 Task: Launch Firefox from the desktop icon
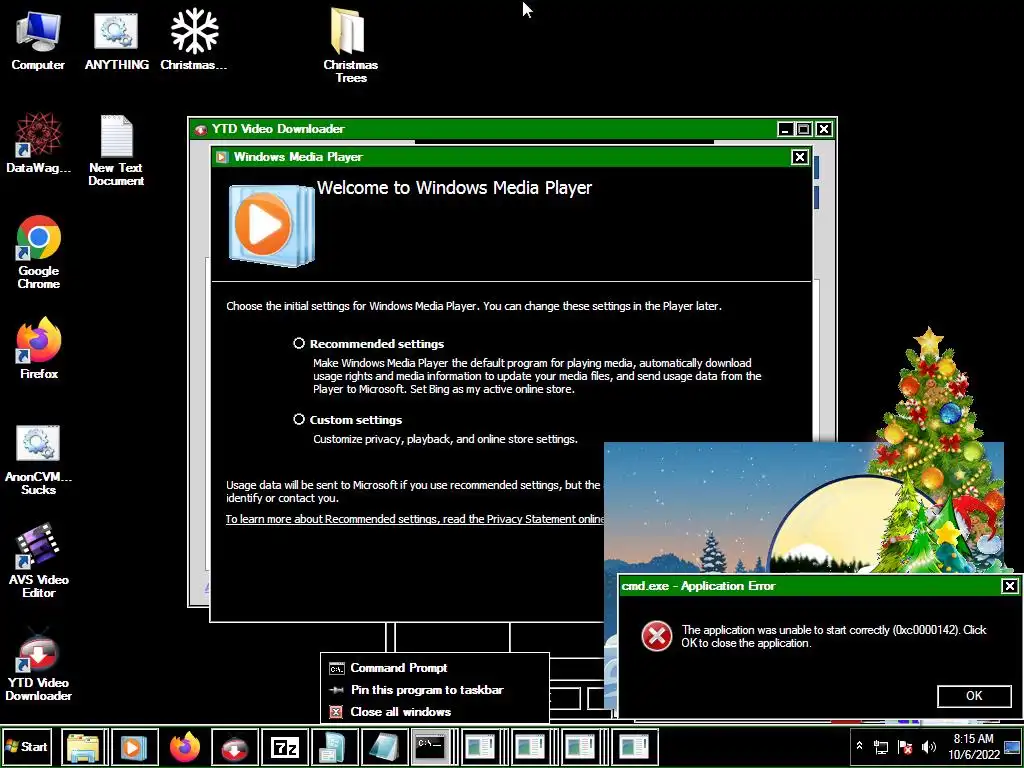pyautogui.click(x=39, y=348)
